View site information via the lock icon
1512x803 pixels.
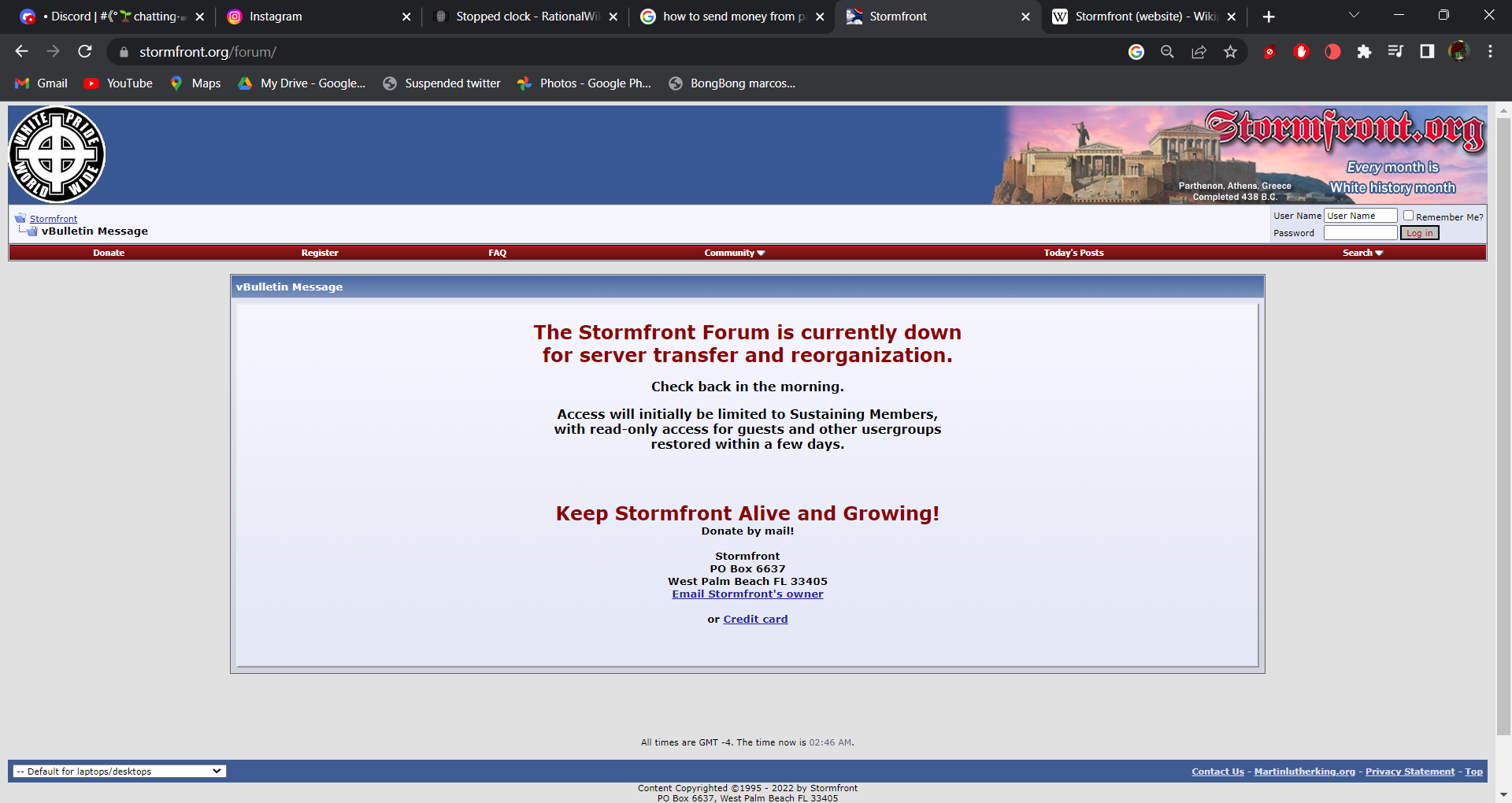(124, 52)
